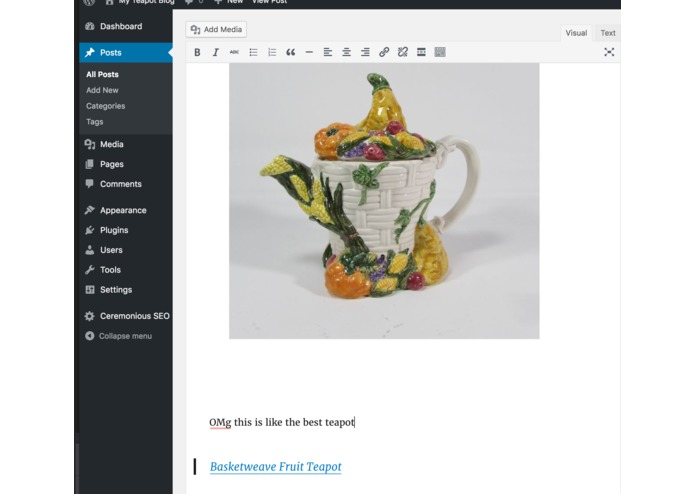Choose Add New under Posts
Image resolution: width=695 pixels, height=494 pixels.
click(x=102, y=90)
